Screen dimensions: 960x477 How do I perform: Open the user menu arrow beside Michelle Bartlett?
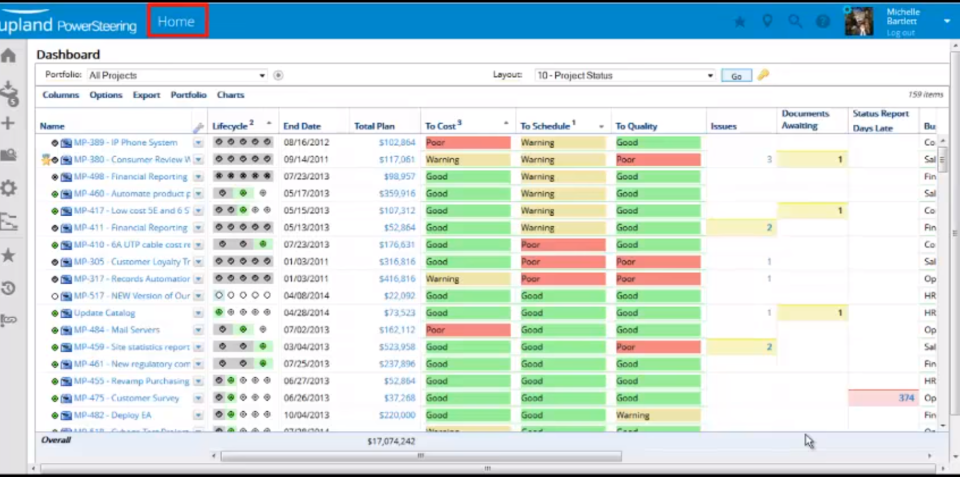(947, 21)
